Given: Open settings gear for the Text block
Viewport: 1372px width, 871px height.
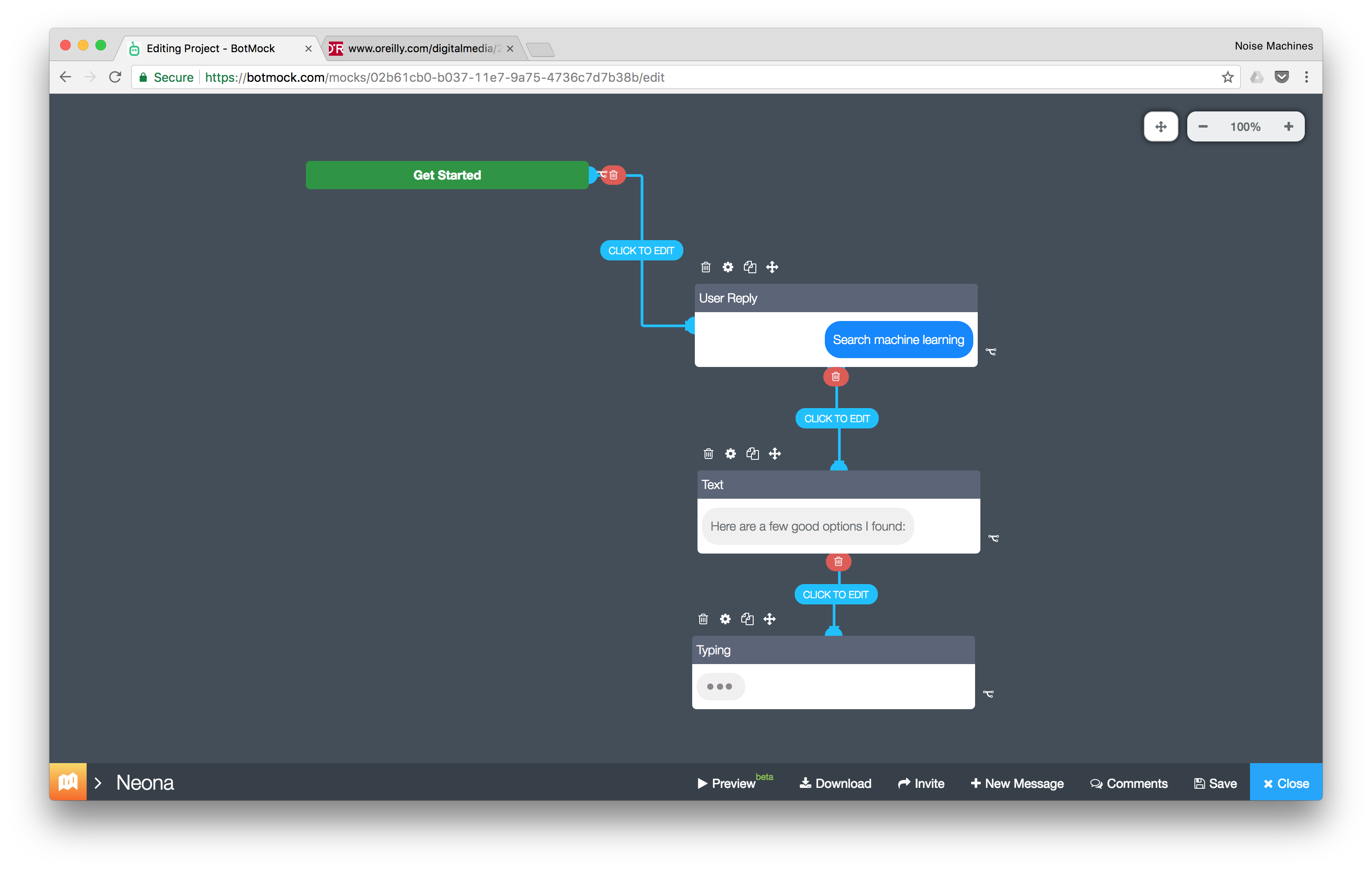Looking at the screenshot, I should point(730,453).
